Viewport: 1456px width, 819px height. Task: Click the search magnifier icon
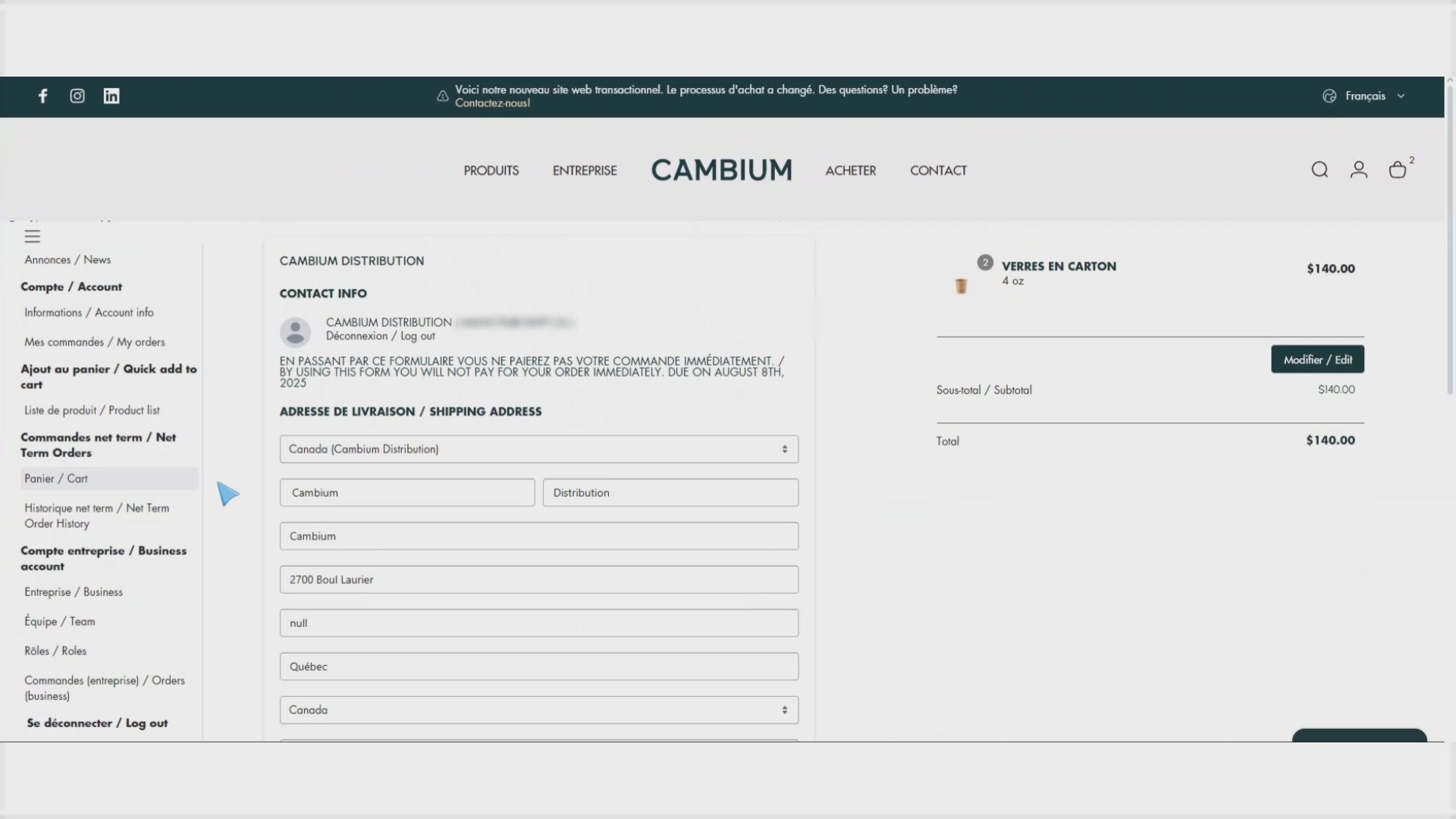[x=1319, y=170]
